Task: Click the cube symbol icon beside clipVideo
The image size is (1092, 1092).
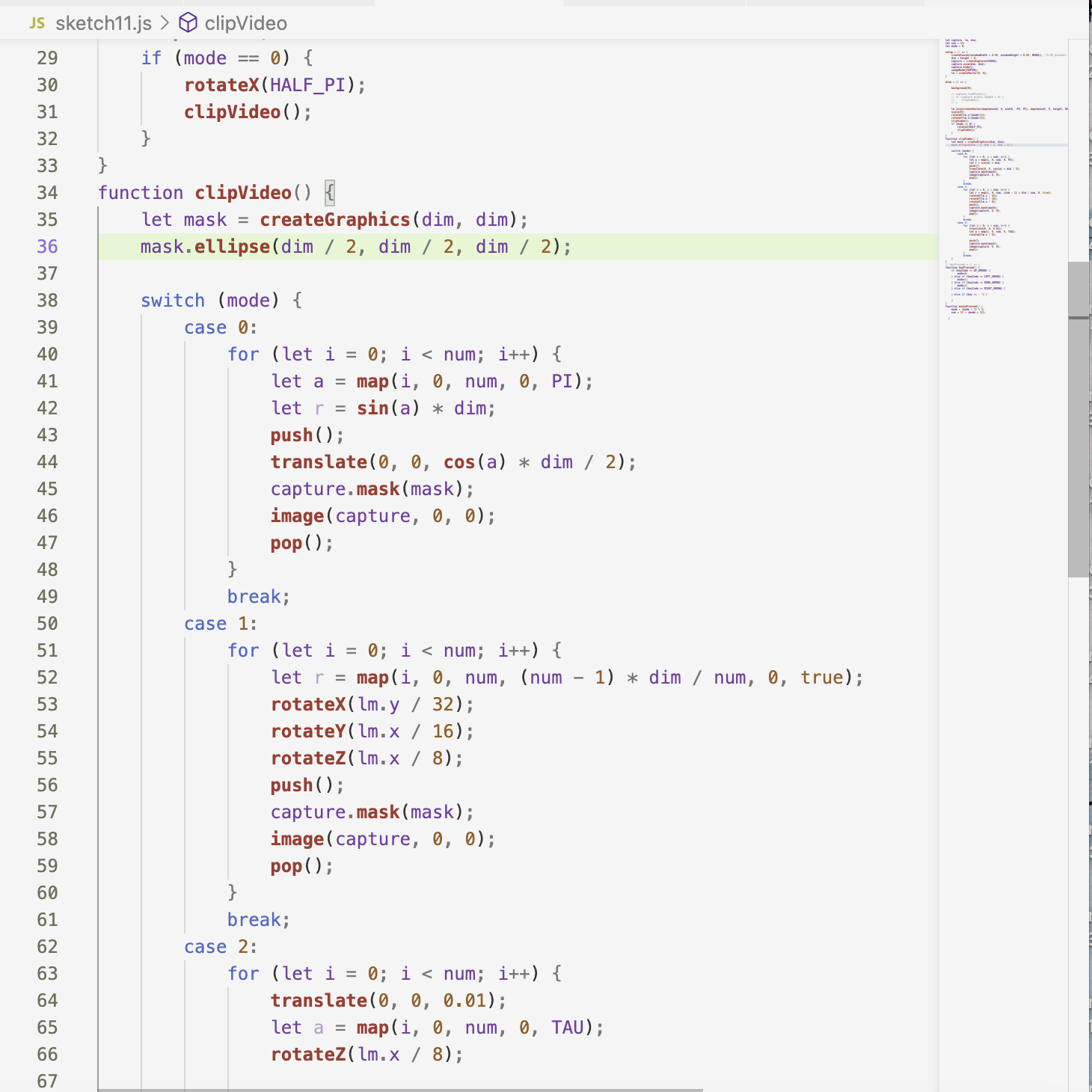Action: [x=188, y=22]
